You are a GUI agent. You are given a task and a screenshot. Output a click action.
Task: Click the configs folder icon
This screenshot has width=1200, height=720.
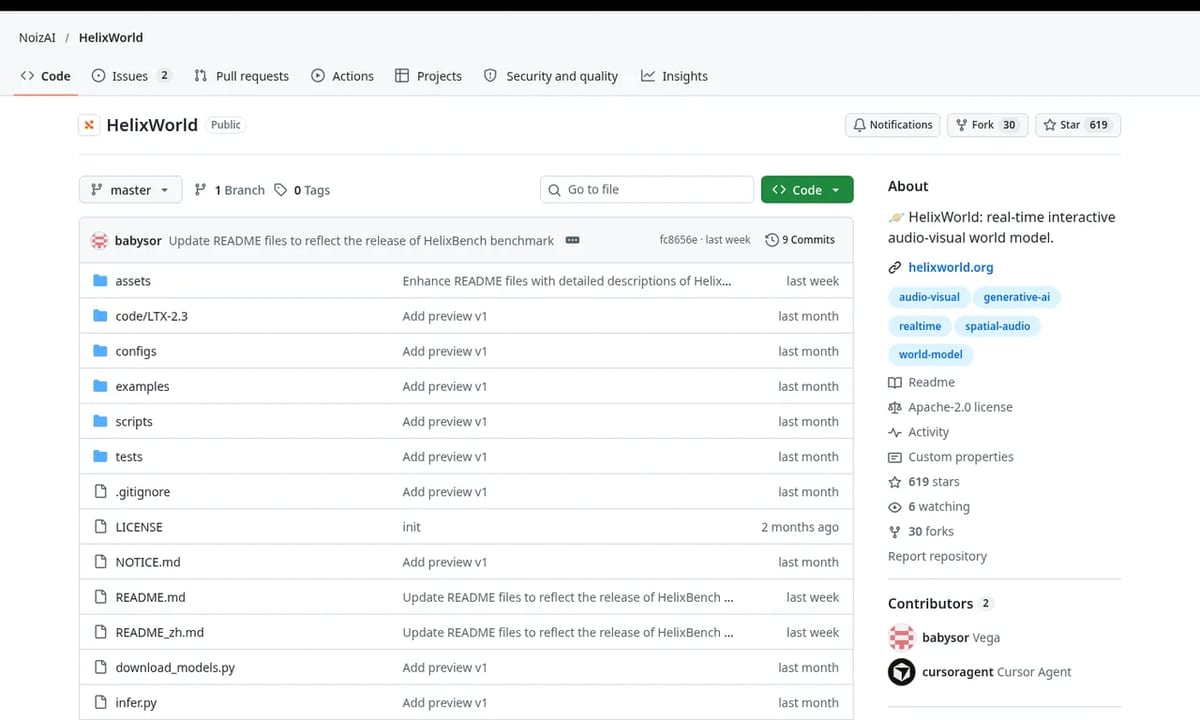pos(100,351)
